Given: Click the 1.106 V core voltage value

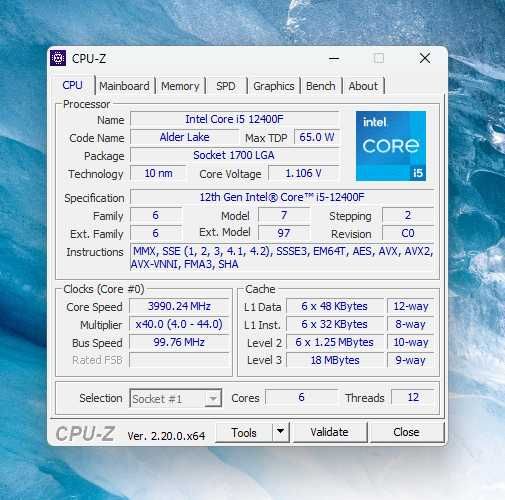Looking at the screenshot, I should [303, 173].
